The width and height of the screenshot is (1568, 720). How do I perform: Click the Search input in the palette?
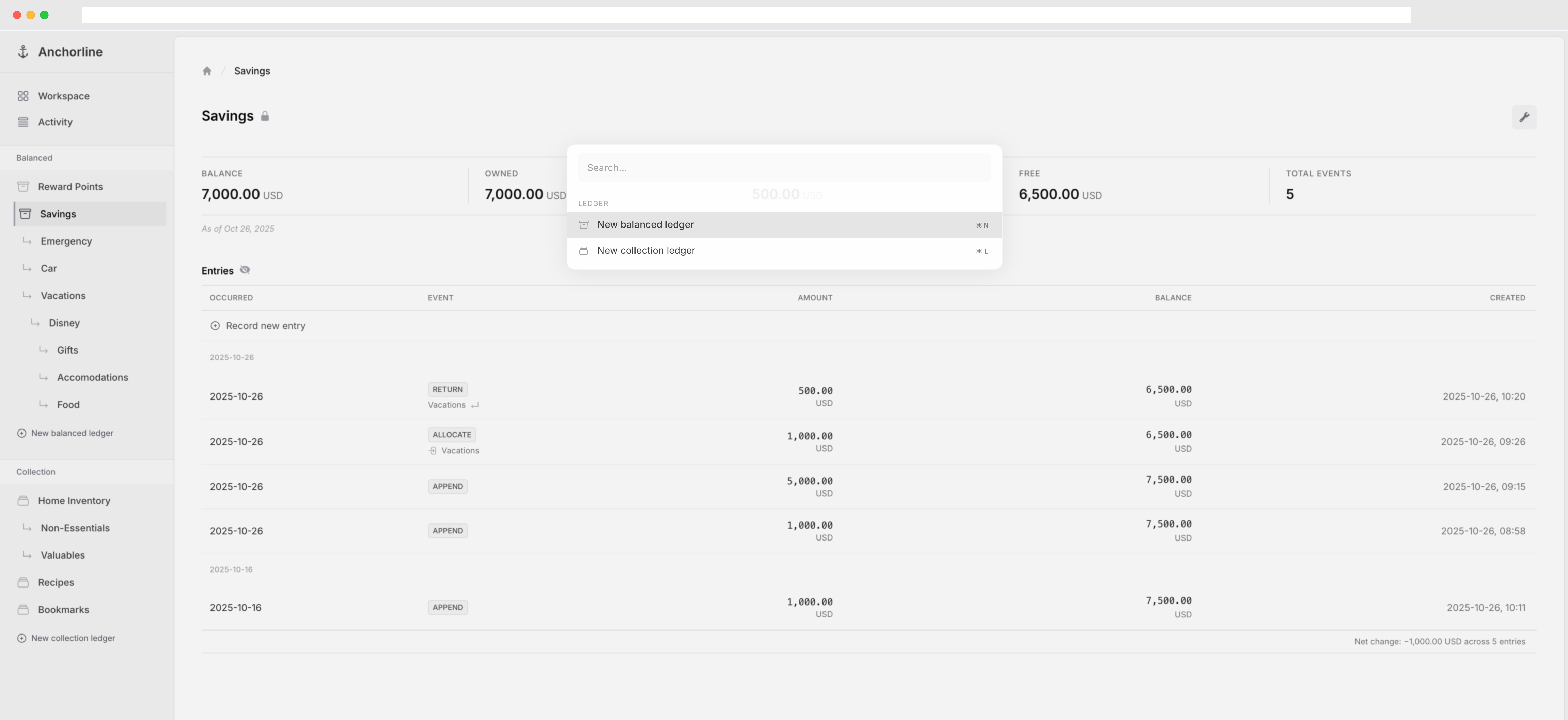pyautogui.click(x=784, y=167)
